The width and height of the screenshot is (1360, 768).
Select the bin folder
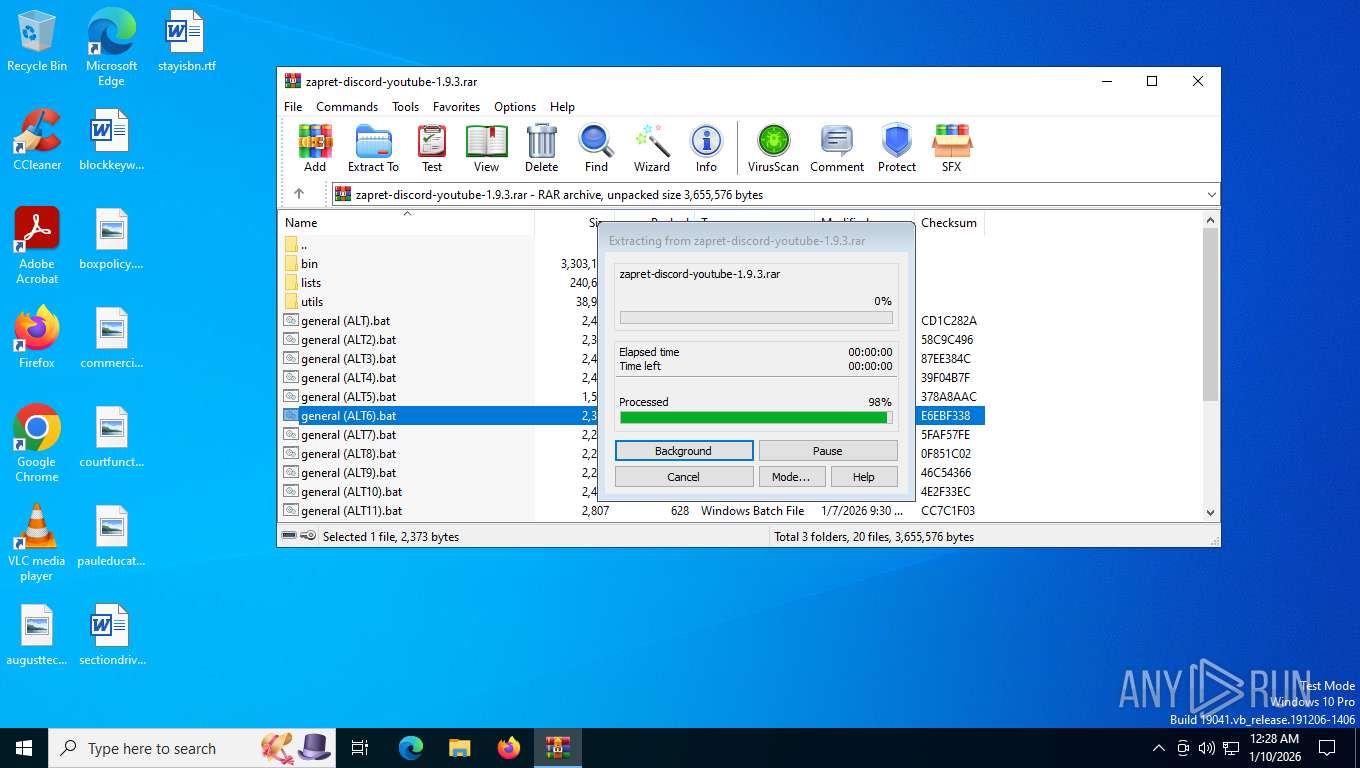(x=309, y=263)
